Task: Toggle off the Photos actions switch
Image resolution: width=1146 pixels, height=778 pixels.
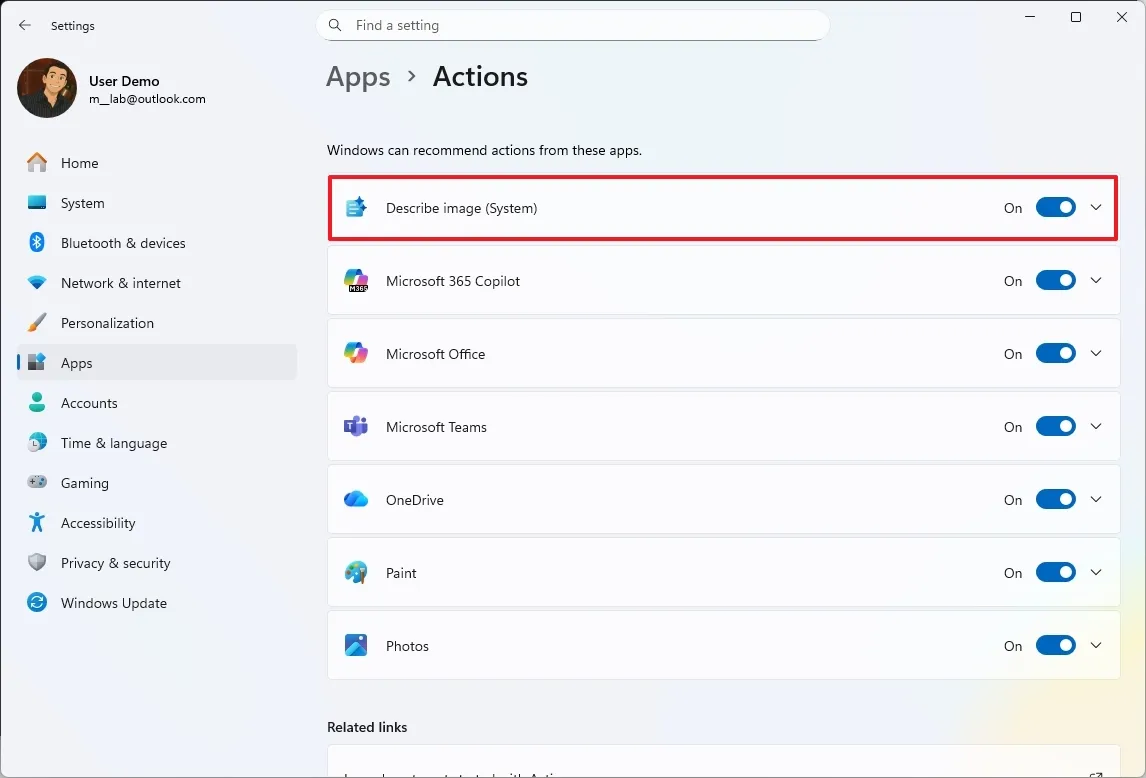Action: pos(1055,645)
